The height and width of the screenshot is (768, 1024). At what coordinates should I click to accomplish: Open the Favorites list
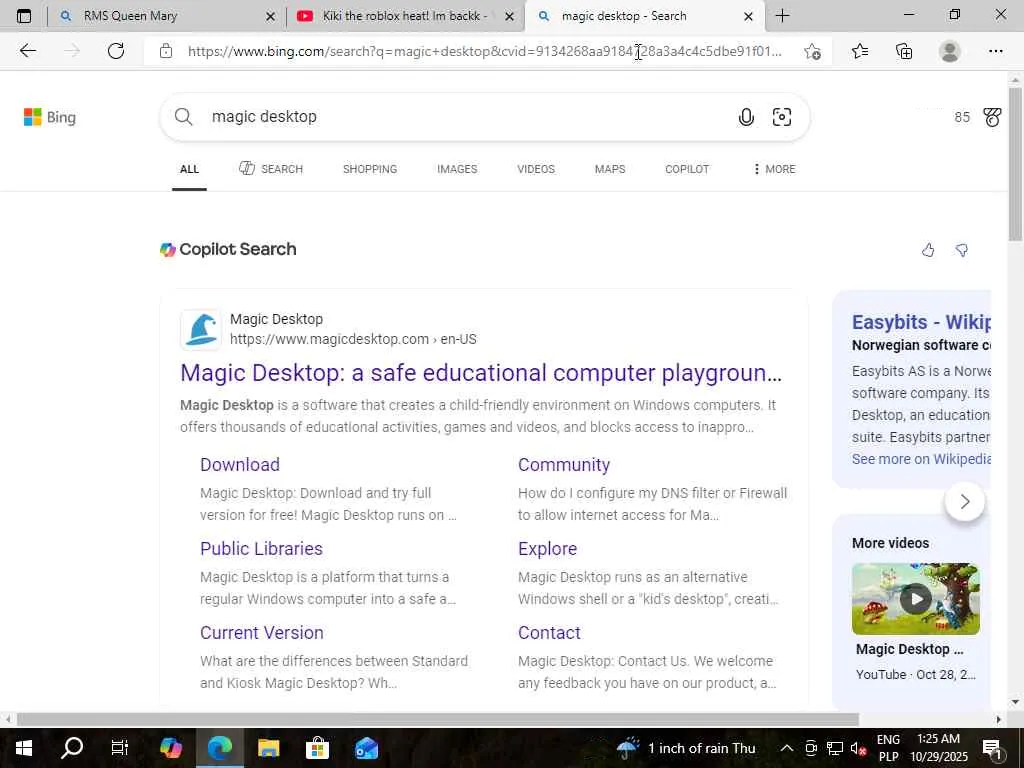tap(860, 51)
